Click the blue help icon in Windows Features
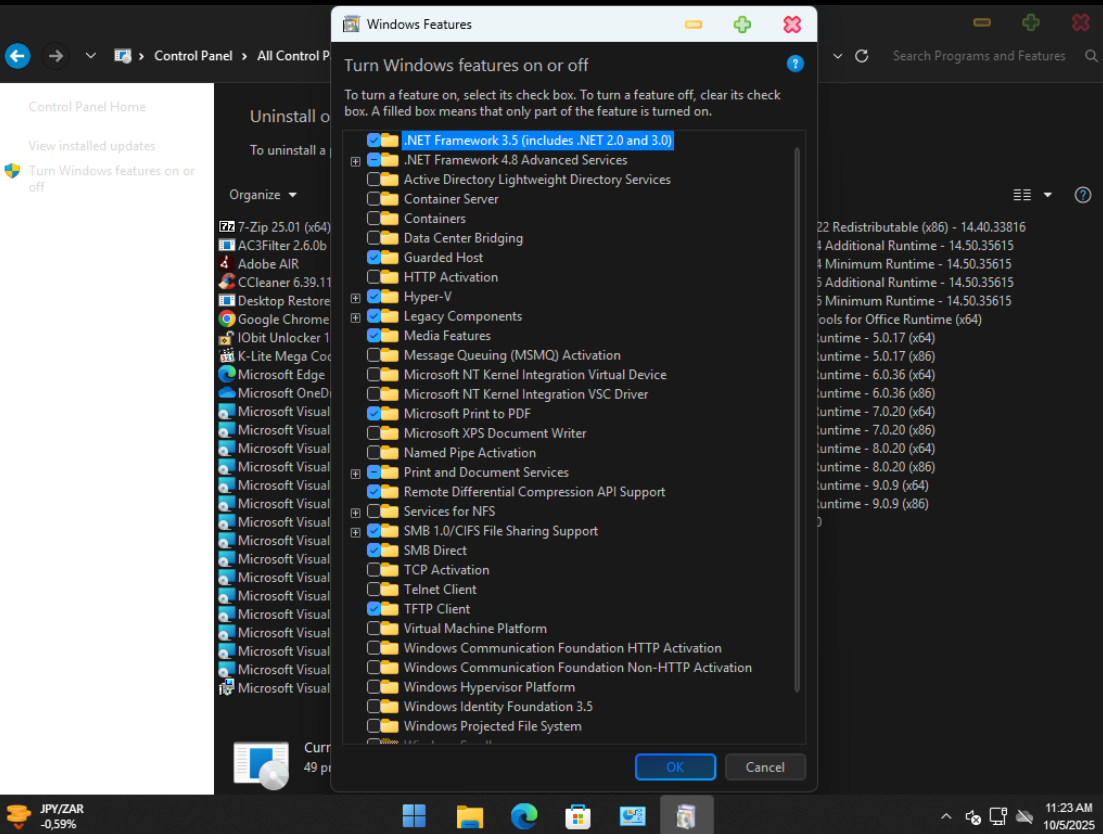Viewport: 1103px width, 834px height. pos(795,64)
